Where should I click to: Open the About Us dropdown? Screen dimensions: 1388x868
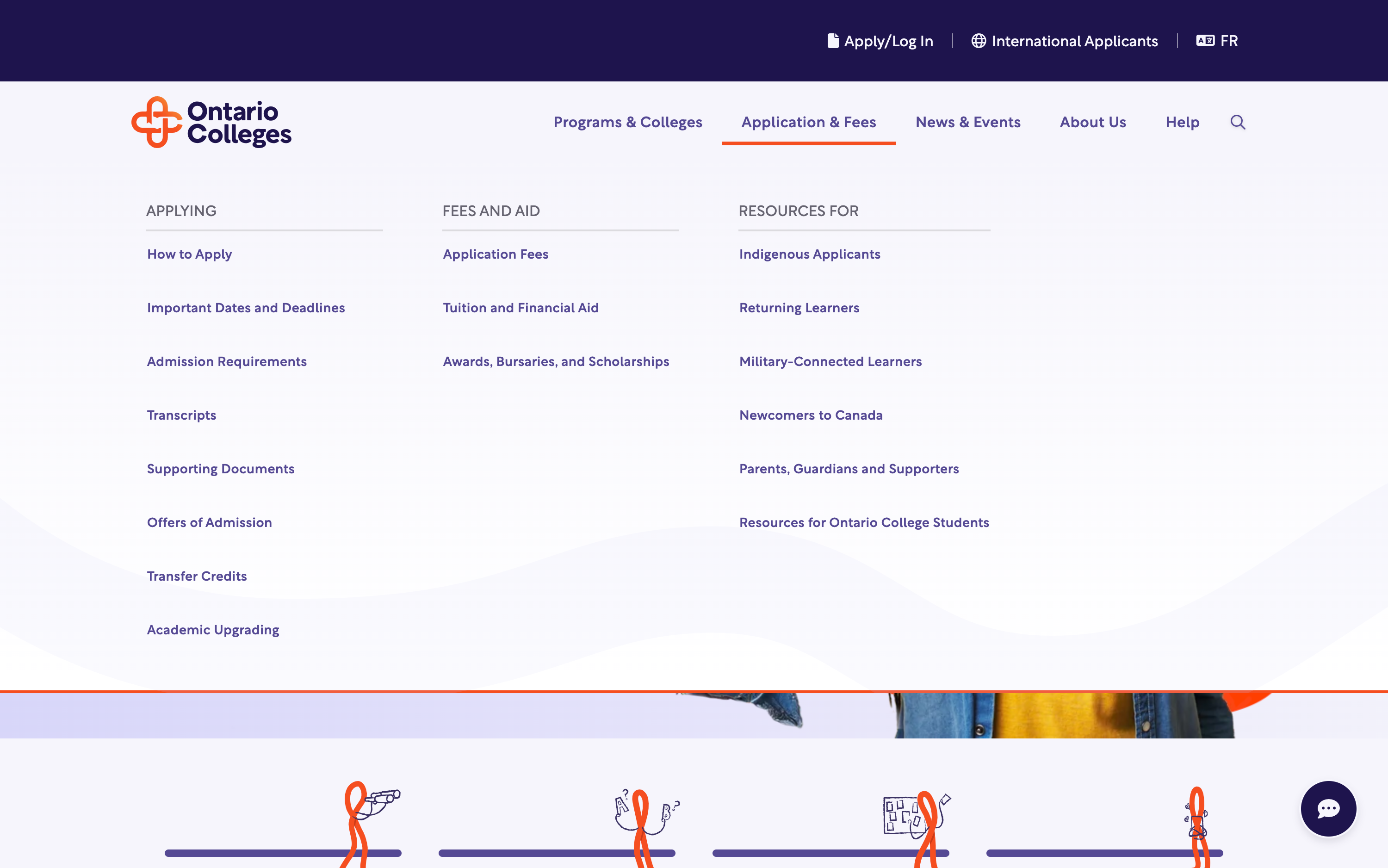pyautogui.click(x=1092, y=122)
